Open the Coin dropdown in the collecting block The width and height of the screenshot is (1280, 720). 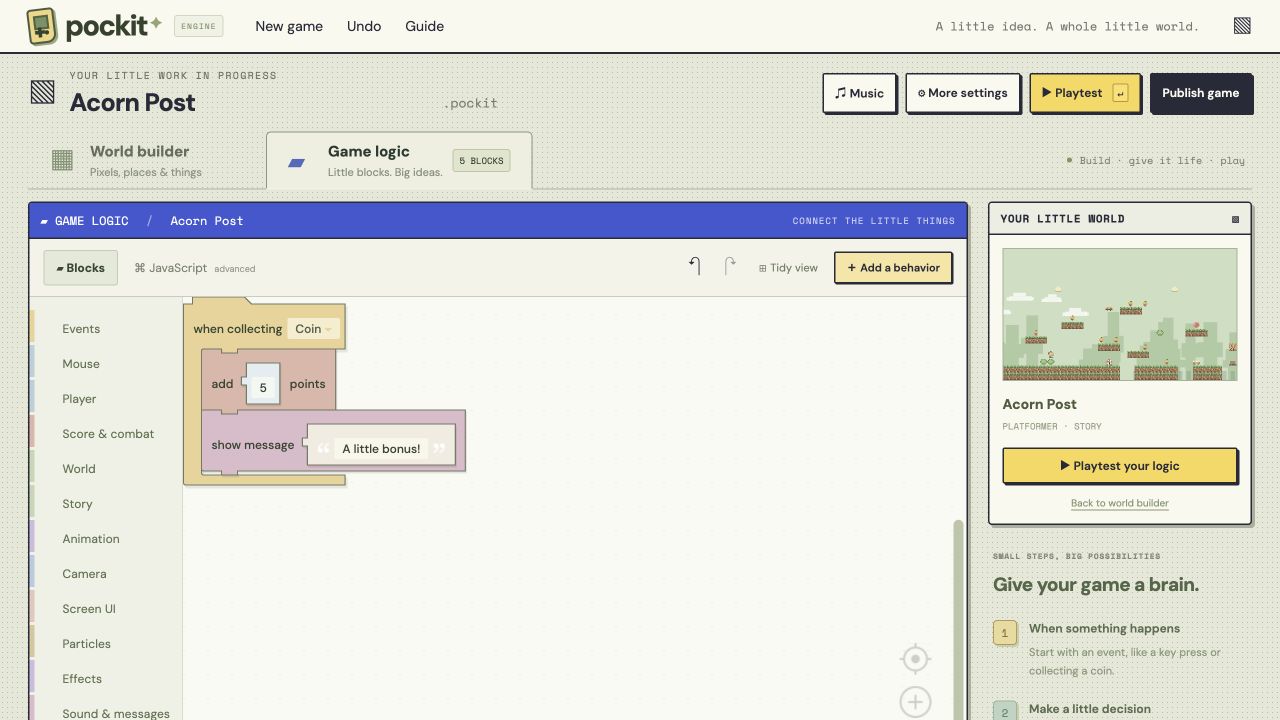(x=313, y=329)
